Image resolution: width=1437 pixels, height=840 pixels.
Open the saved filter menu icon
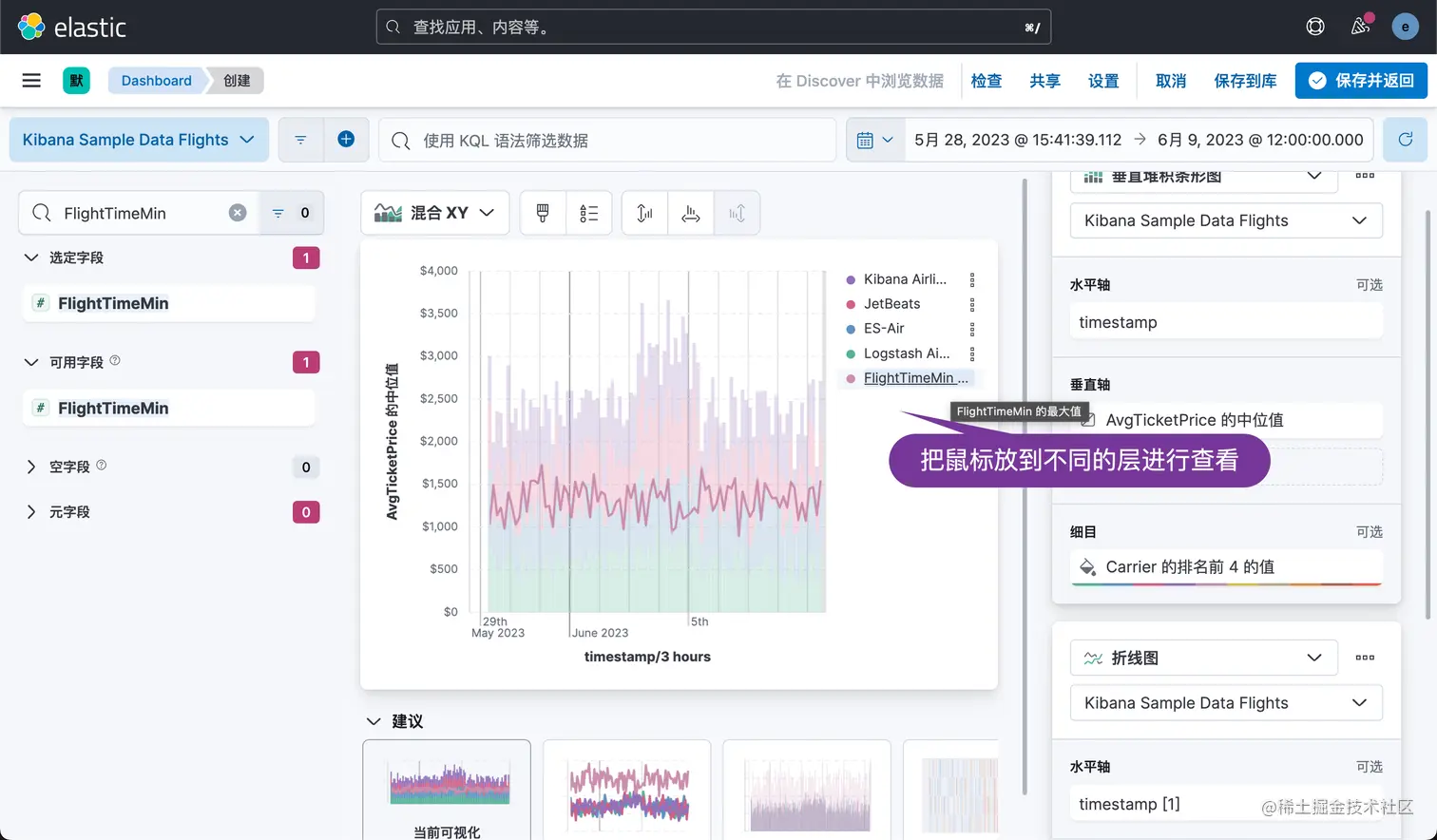point(300,140)
